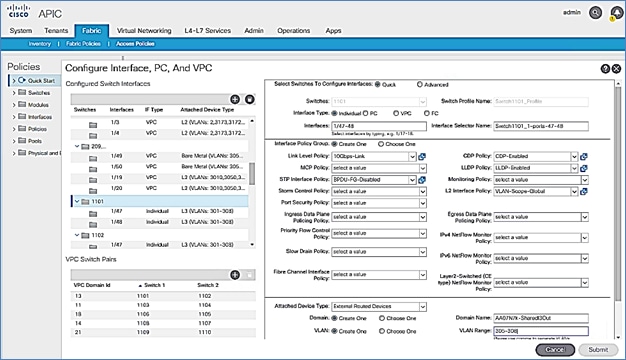Screen dimensions: 626x360
Task: Click the help question mark icon
Action: (x=605, y=69)
